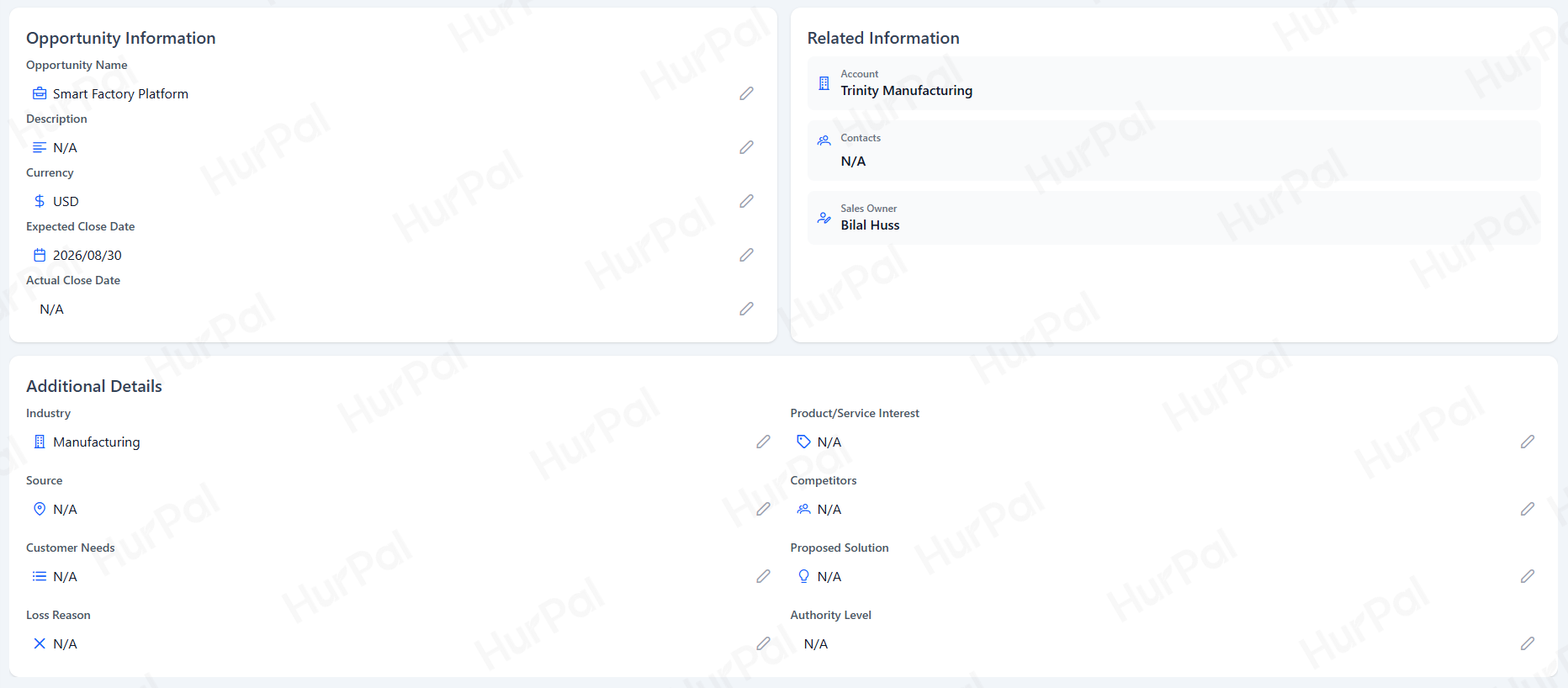Click the USD currency value
1568x688 pixels.
click(x=66, y=201)
